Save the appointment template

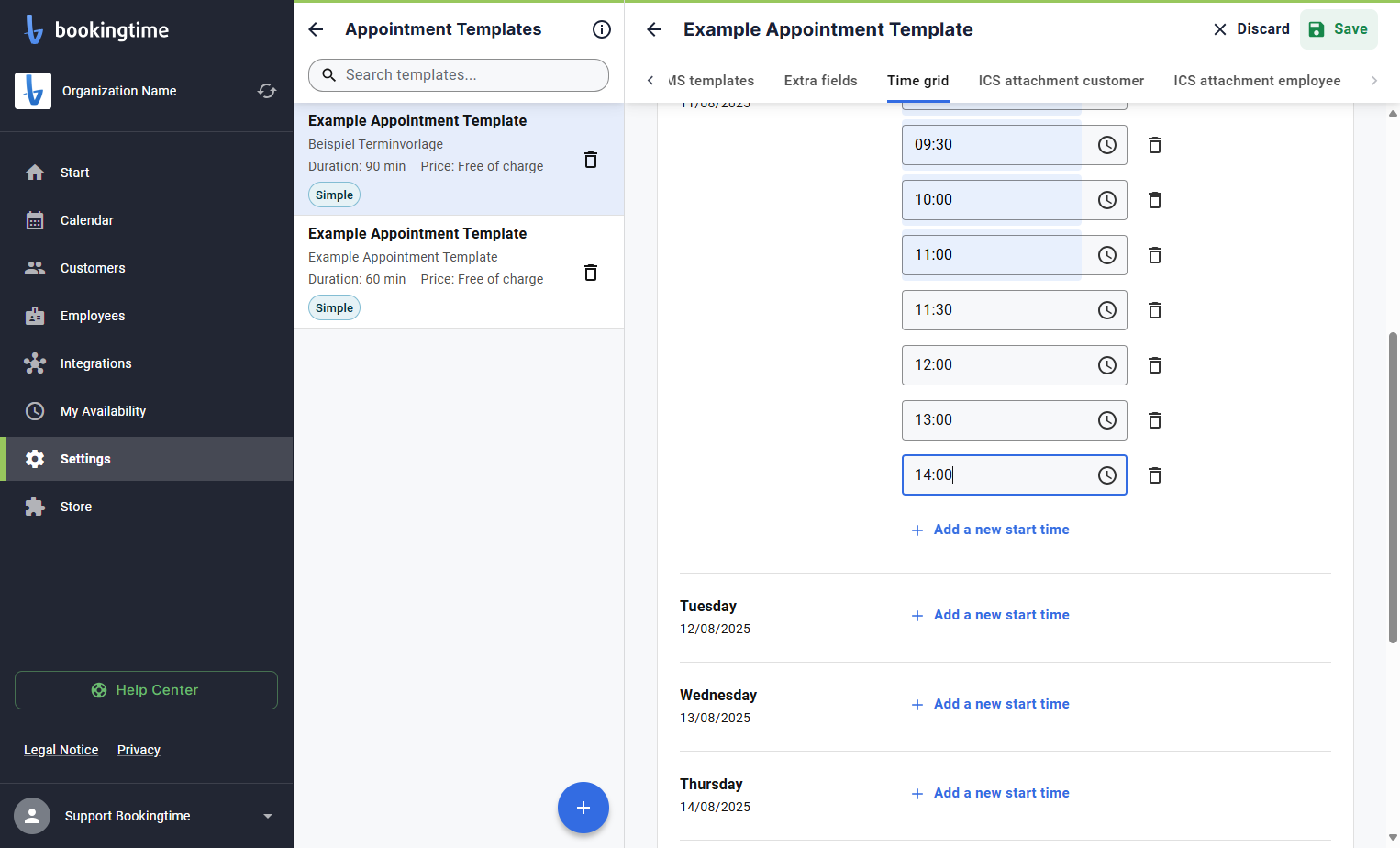pos(1339,29)
